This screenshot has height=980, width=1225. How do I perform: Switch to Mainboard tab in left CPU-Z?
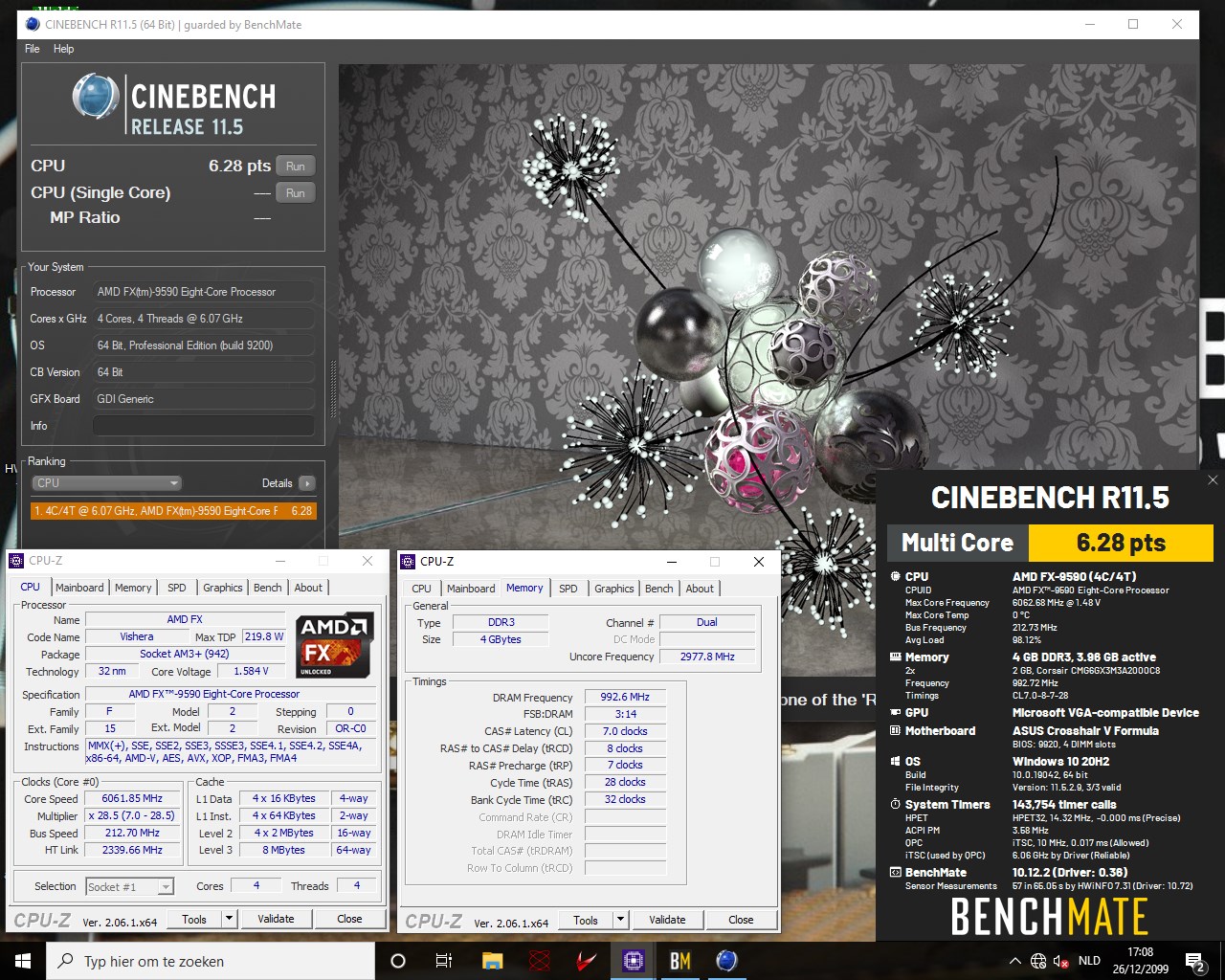click(79, 588)
